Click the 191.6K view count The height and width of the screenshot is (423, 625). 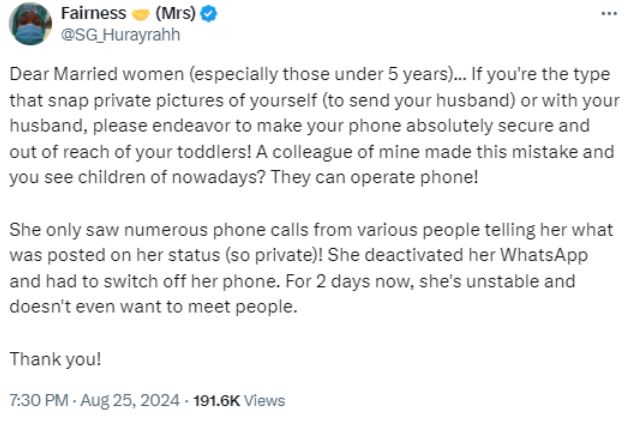pyautogui.click(x=216, y=400)
